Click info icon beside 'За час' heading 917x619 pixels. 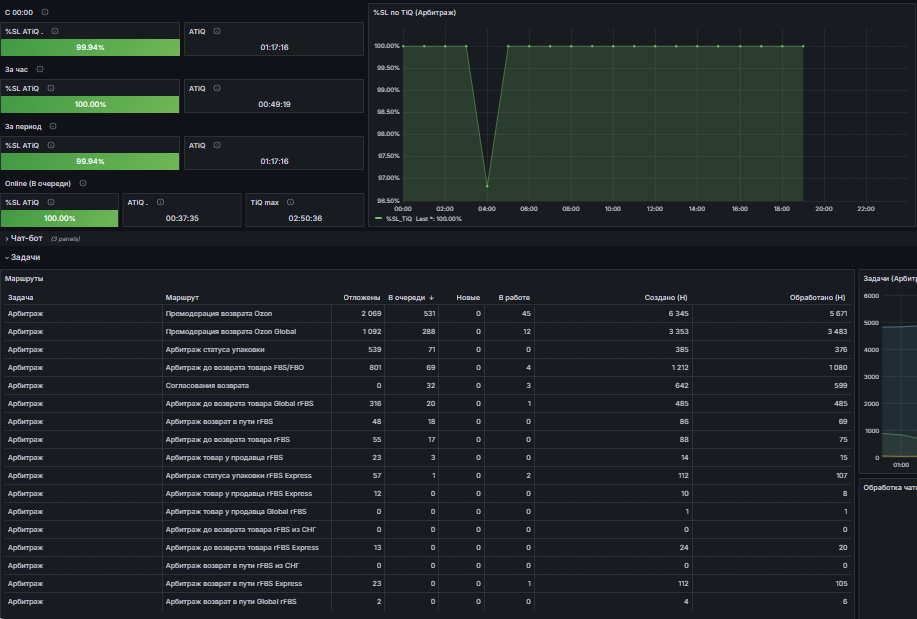(x=40, y=69)
